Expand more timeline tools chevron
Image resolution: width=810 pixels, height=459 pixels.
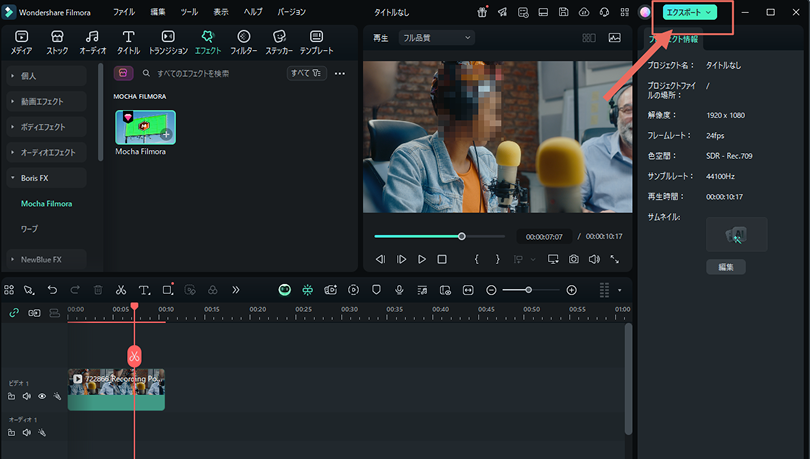(236, 290)
